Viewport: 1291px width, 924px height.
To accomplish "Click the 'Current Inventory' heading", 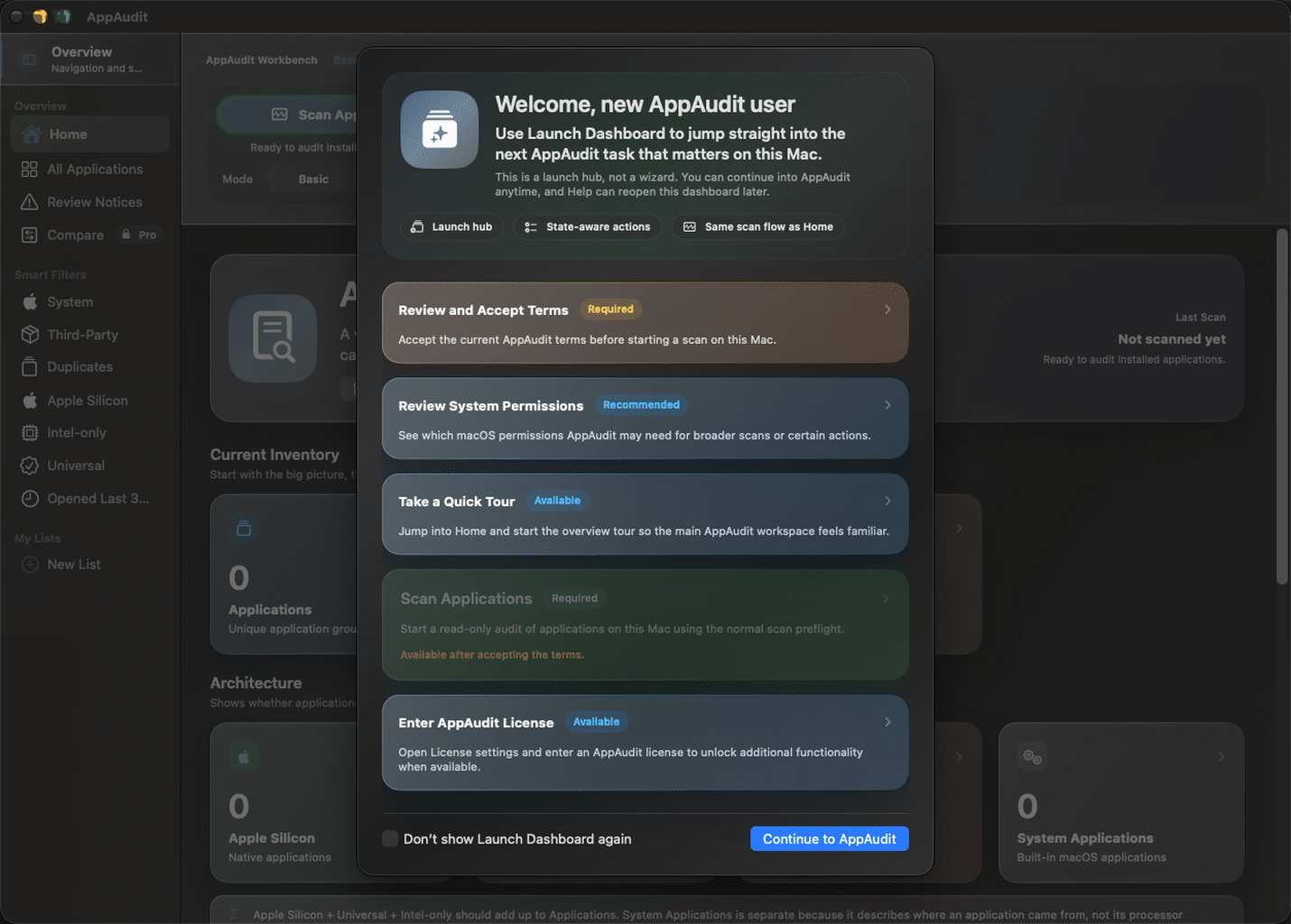I will click(x=274, y=455).
